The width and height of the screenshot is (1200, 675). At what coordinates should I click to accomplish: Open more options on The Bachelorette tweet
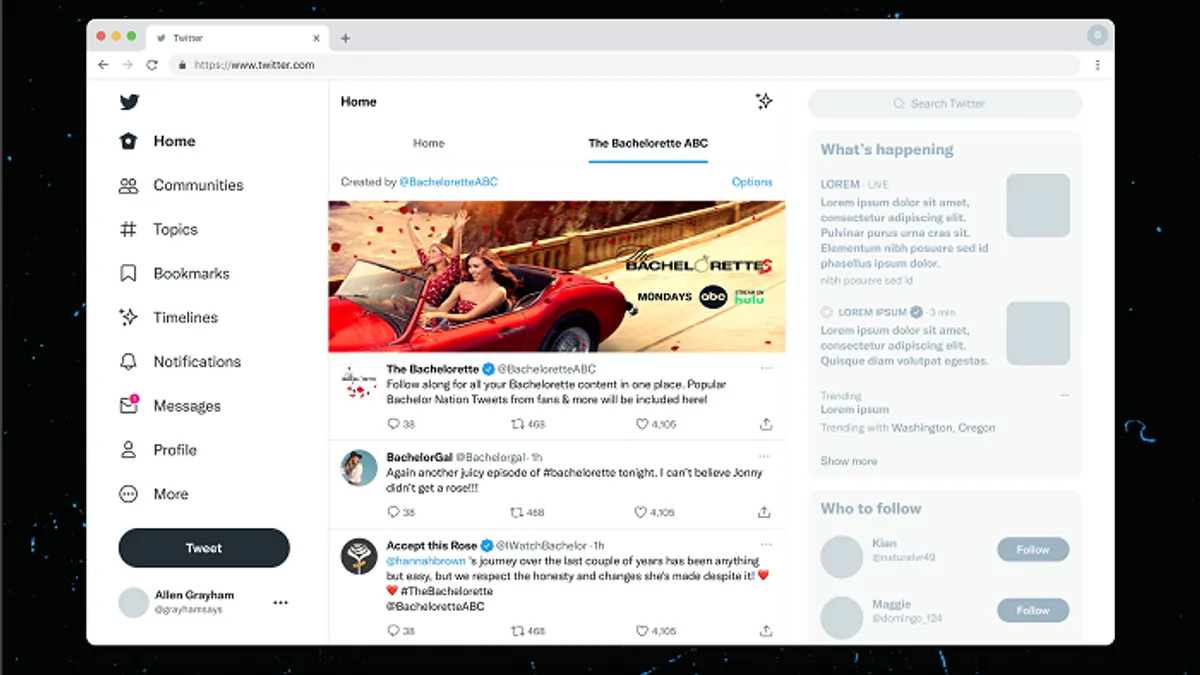coord(767,369)
